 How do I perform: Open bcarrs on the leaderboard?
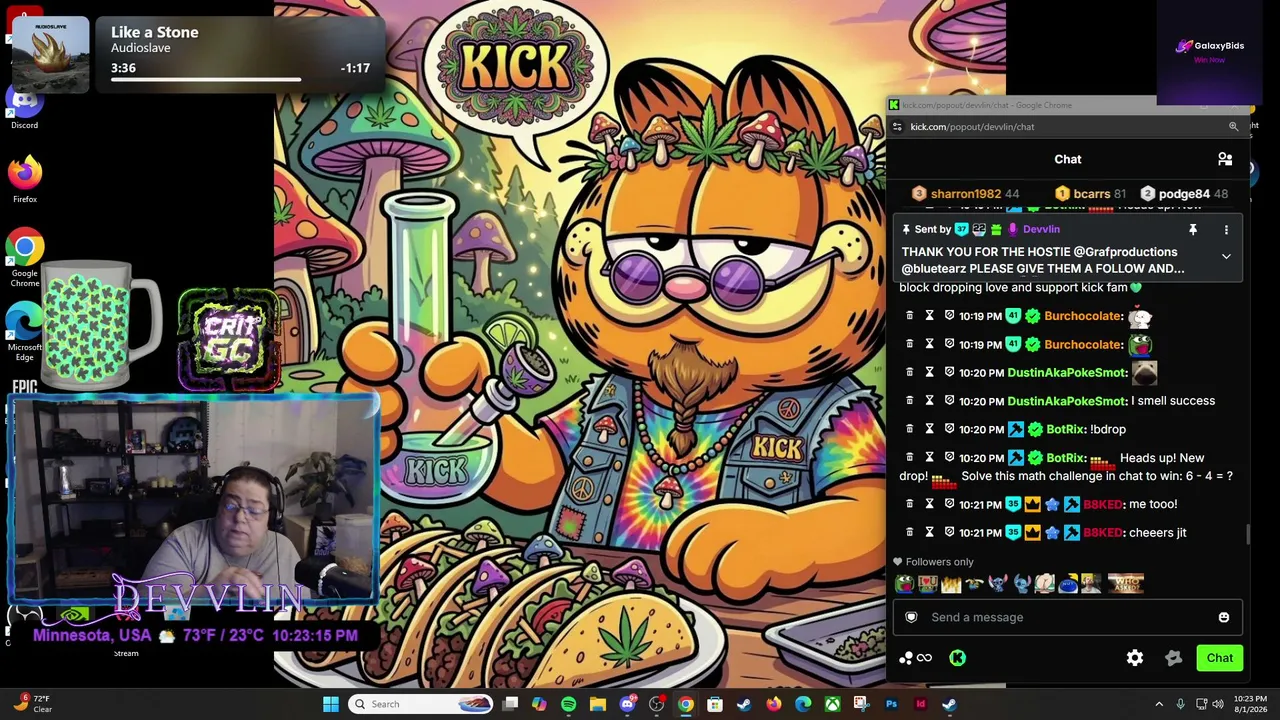click(1091, 194)
